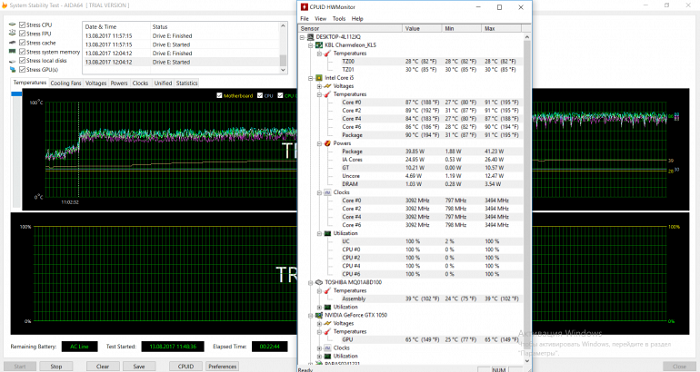
Task: Click the Clocks icon under Intel Core i5
Action: coord(327,192)
